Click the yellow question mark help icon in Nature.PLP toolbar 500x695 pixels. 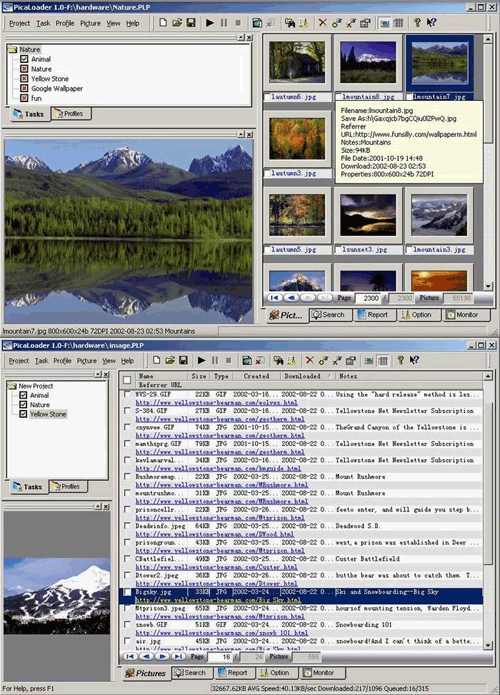click(417, 23)
